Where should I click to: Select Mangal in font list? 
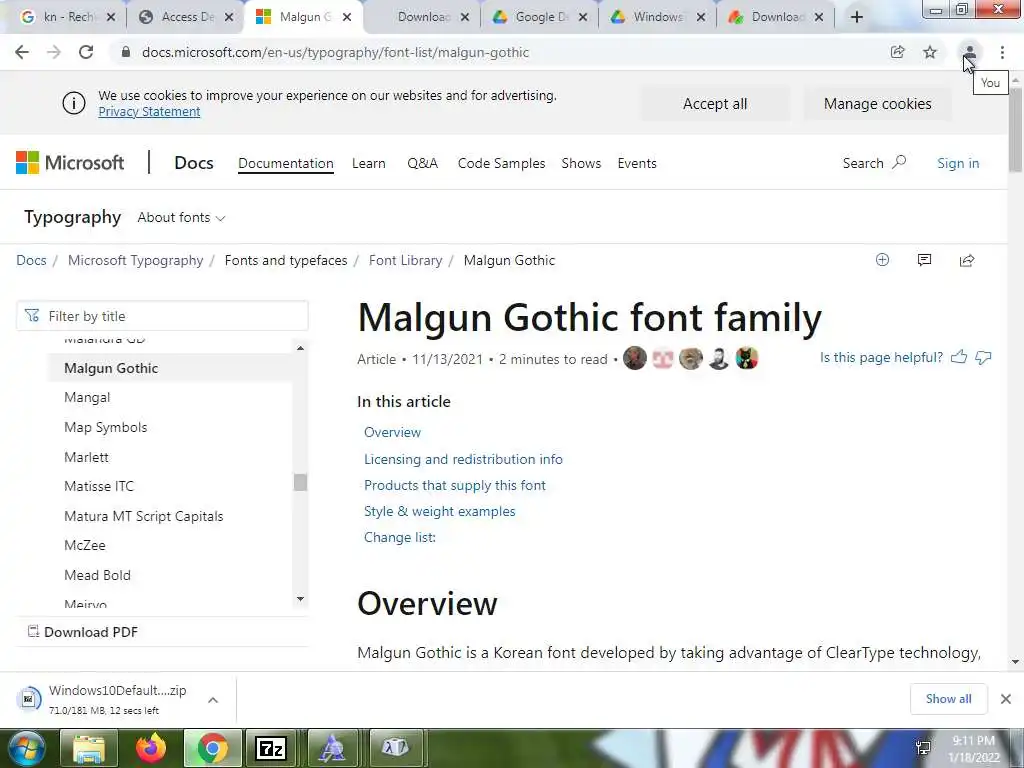point(87,397)
